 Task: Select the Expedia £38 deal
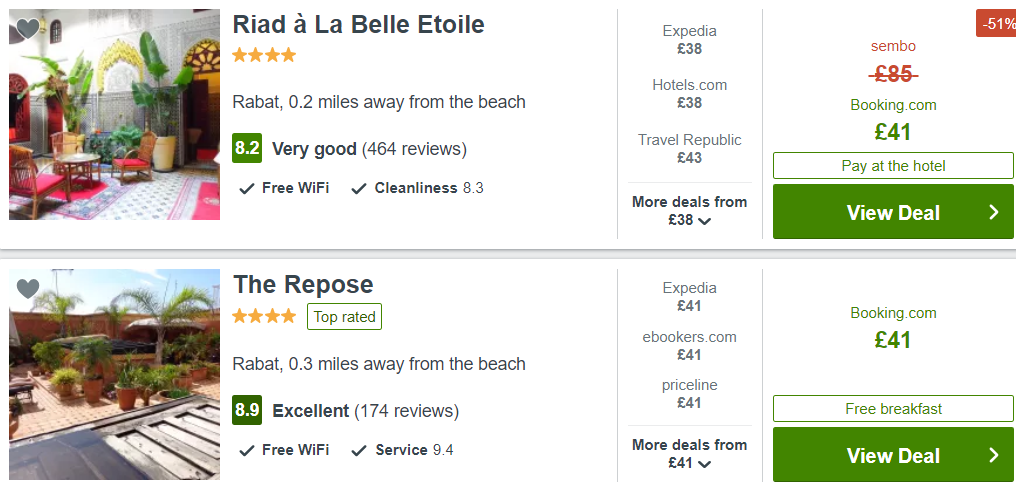point(689,40)
